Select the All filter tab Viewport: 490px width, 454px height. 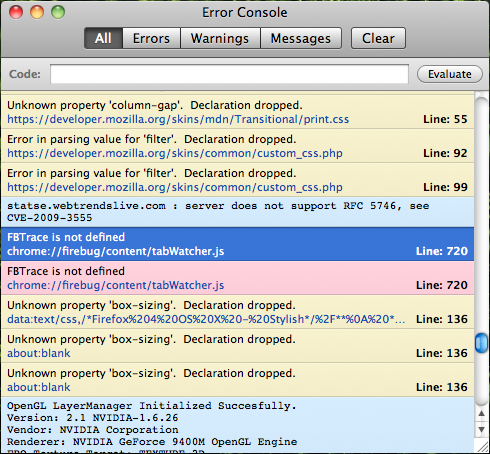103,38
